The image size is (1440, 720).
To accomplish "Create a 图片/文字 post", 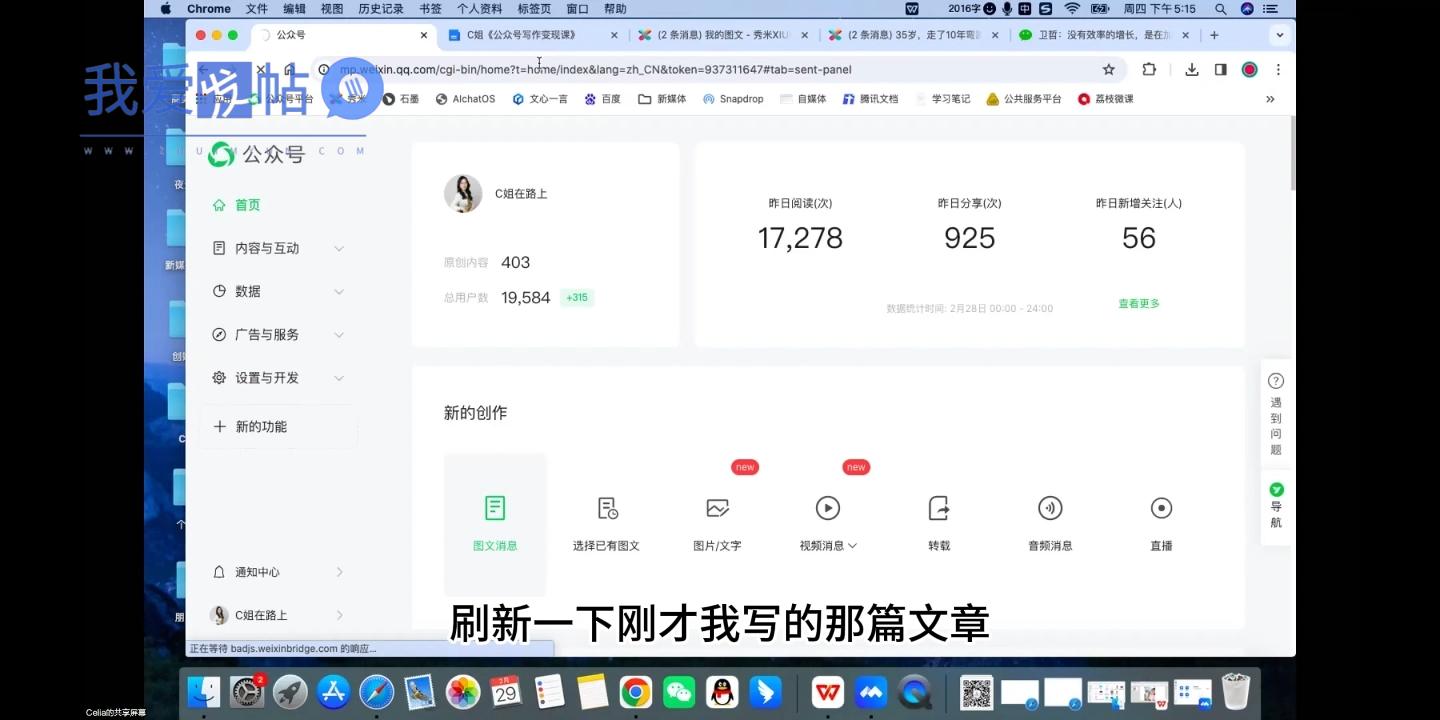I will click(x=717, y=523).
